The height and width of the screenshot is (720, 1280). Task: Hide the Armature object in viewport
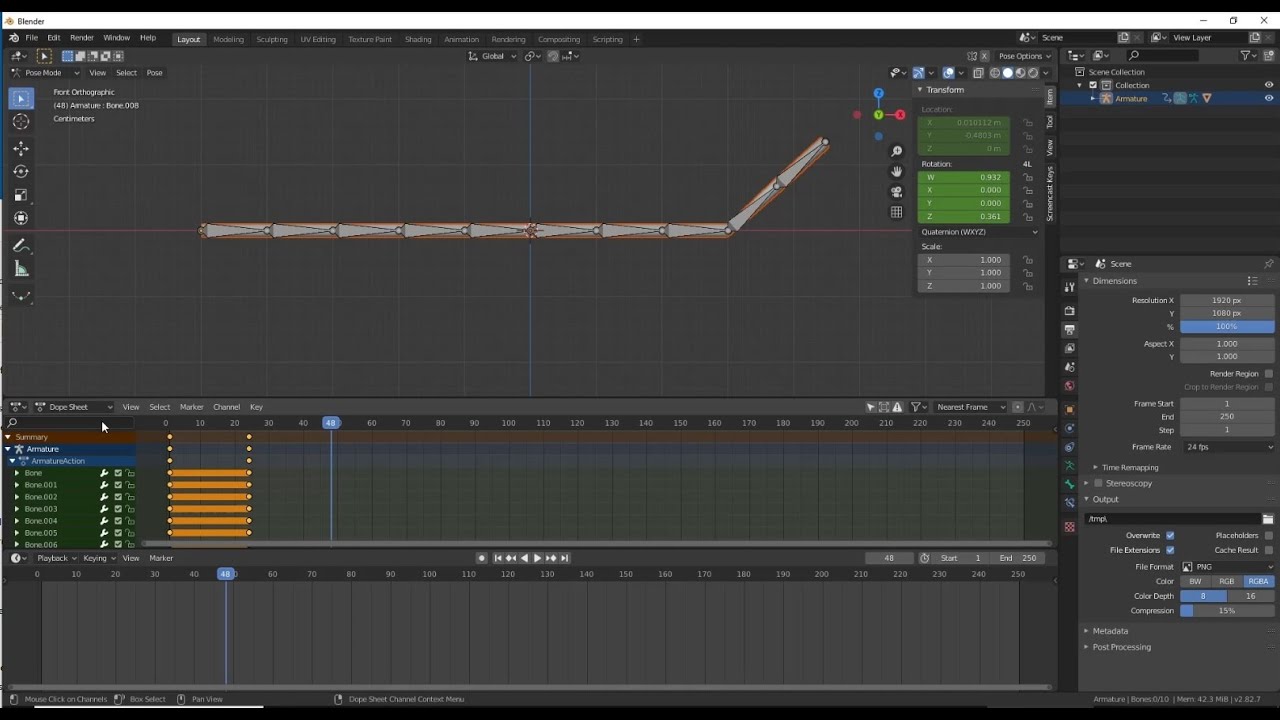[1269, 98]
